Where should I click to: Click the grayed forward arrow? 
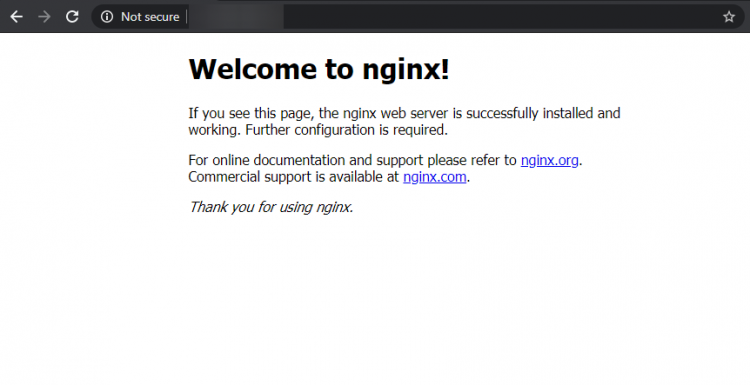[44, 17]
